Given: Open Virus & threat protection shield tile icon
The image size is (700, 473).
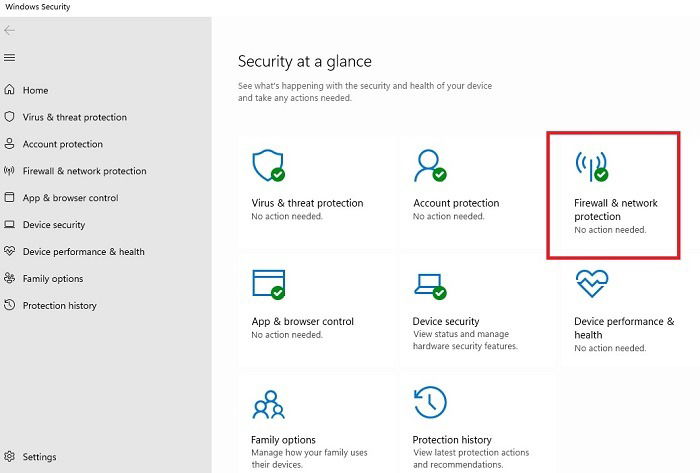Looking at the screenshot, I should pos(268,166).
